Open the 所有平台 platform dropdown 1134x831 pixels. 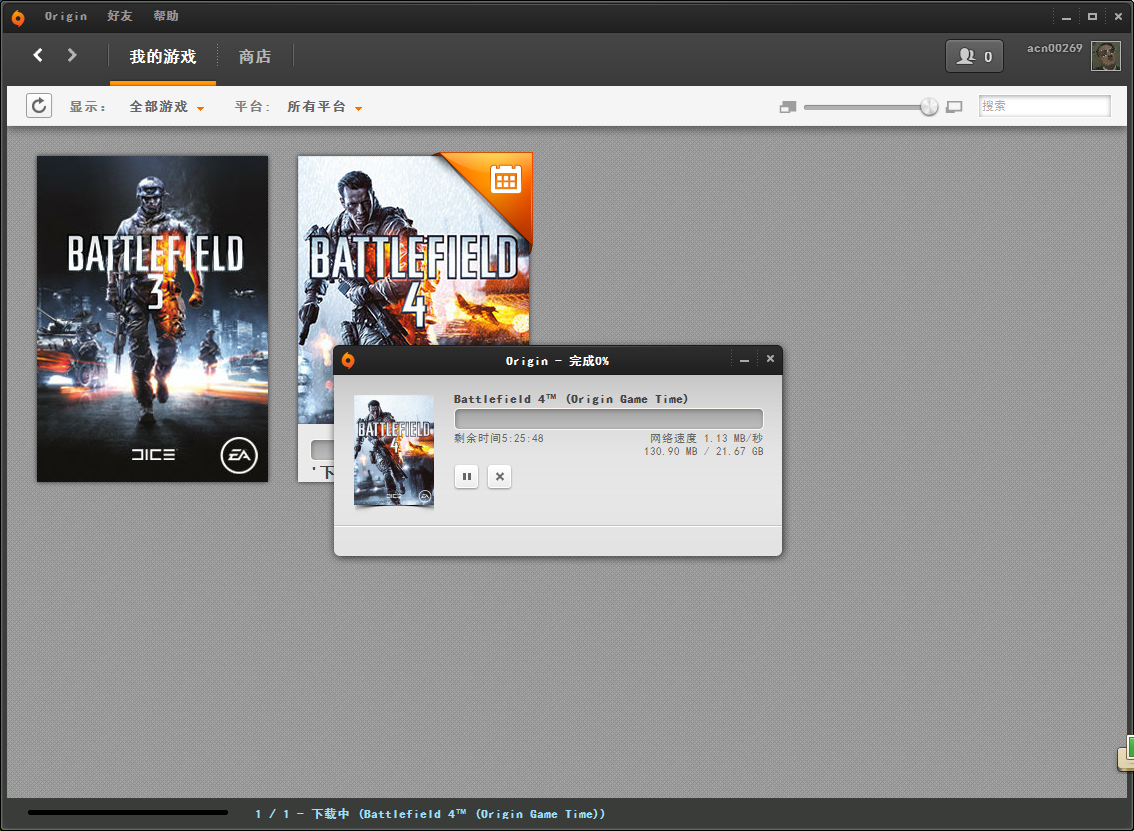click(324, 107)
